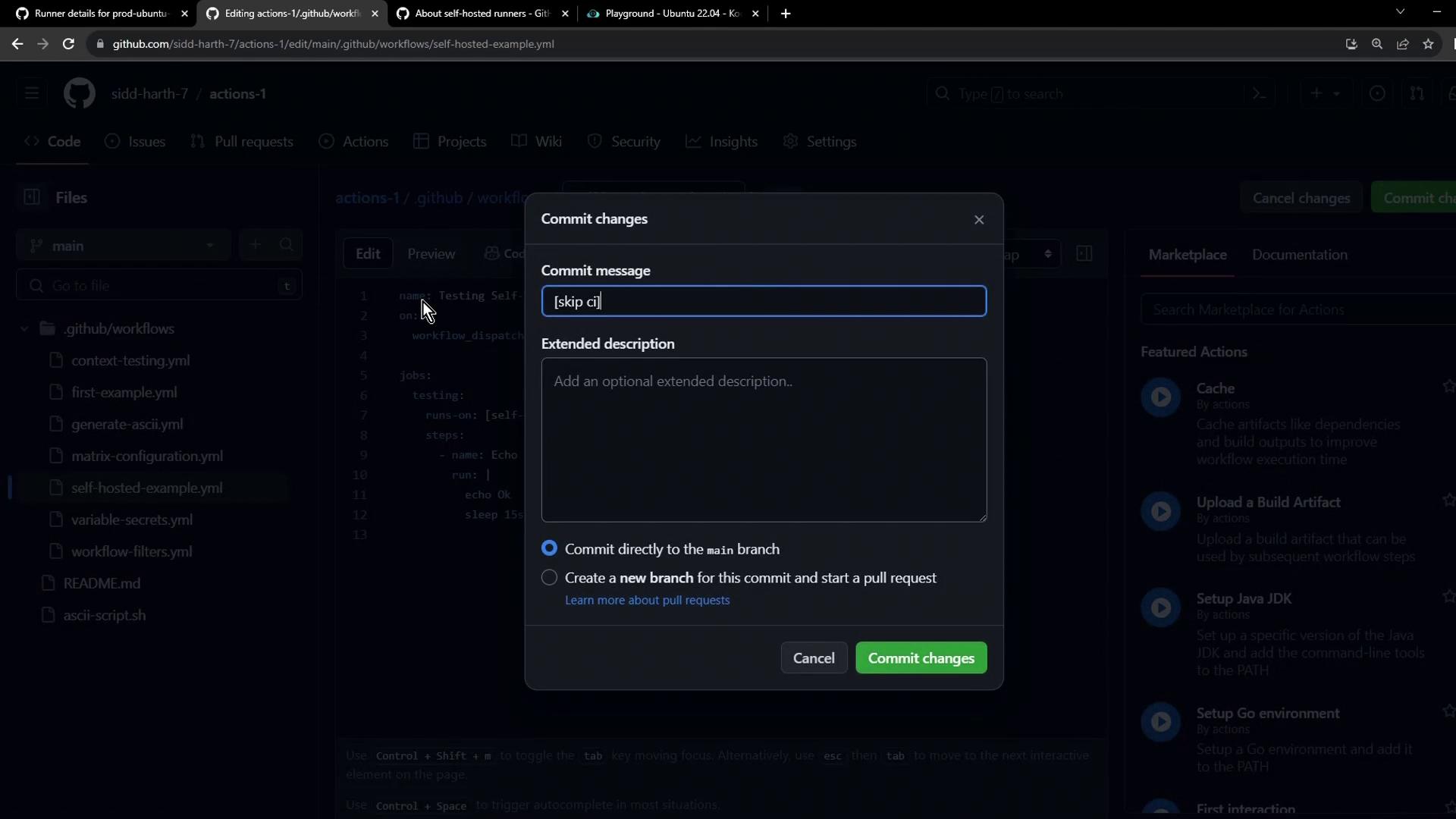
Task: Switch to Playground Ubuntu 22.04 tab
Action: coord(671,14)
